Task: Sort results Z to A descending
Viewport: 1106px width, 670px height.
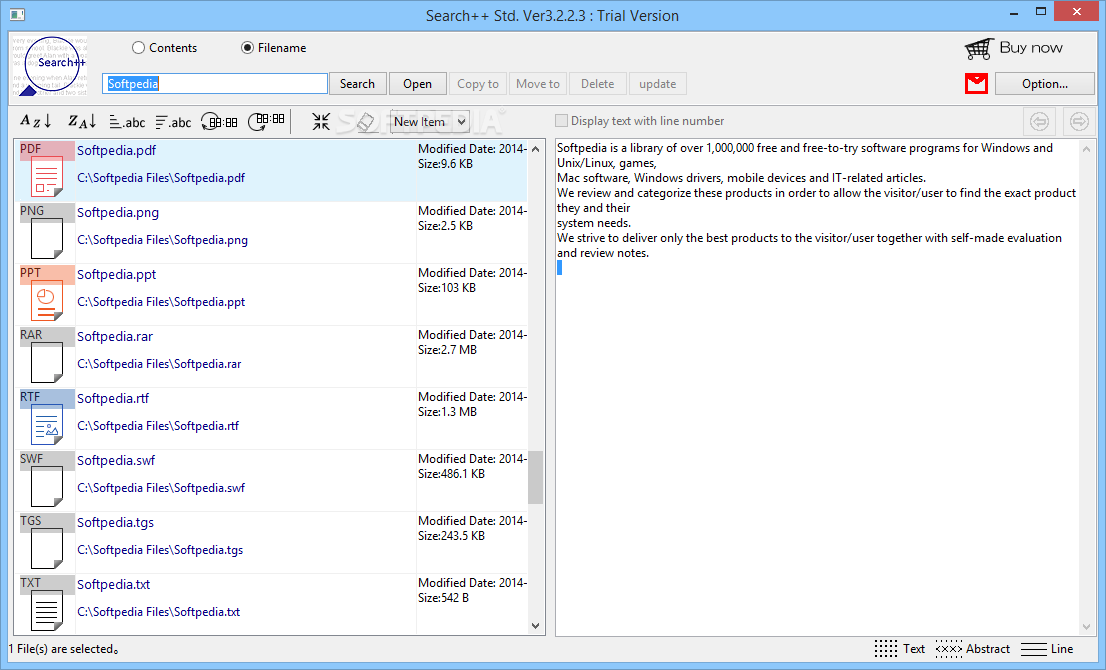Action: [82, 121]
